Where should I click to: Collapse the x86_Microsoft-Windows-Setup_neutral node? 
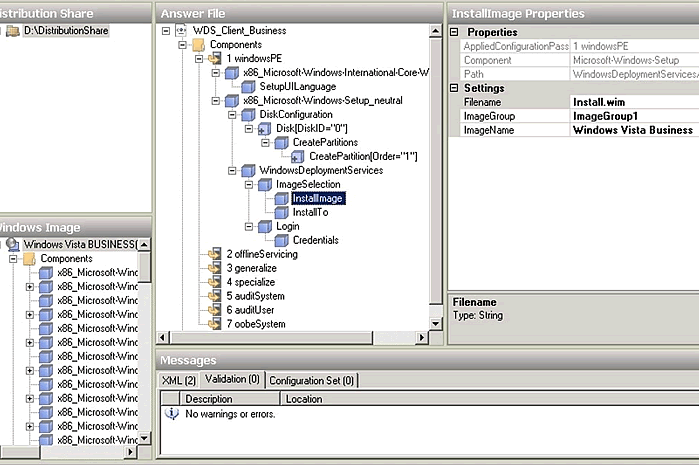215,100
